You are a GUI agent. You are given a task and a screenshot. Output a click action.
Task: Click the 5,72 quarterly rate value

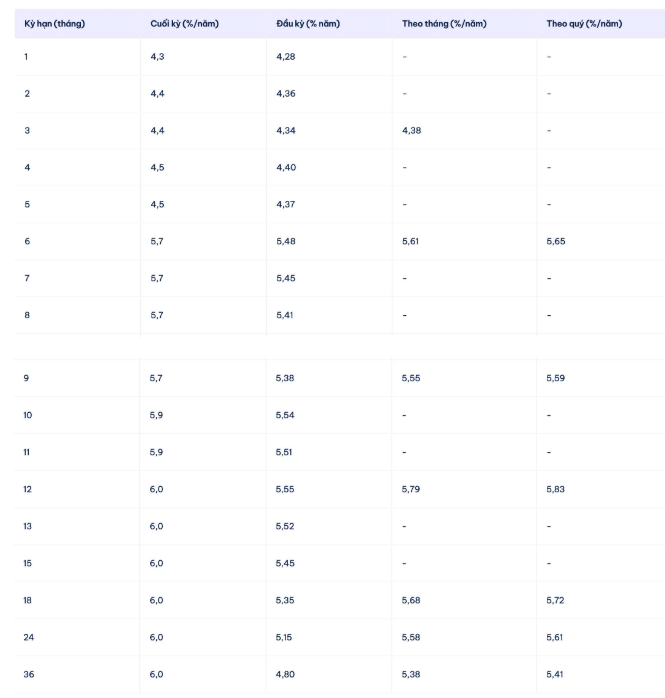(x=556, y=599)
